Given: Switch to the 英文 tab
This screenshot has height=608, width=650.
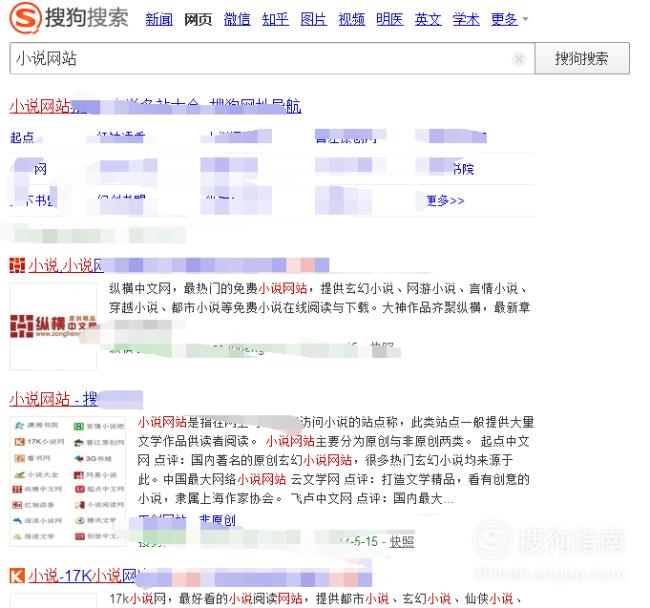Looking at the screenshot, I should 428,19.
